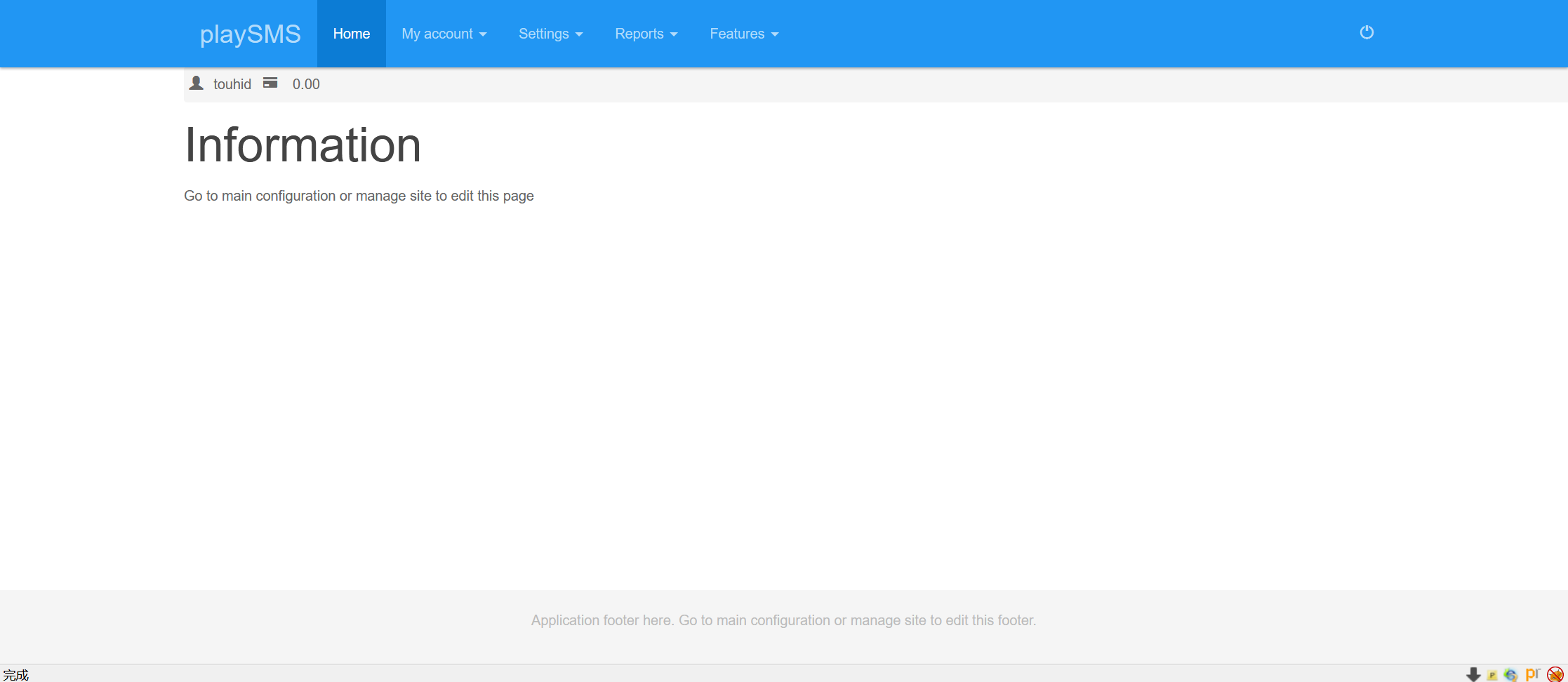Click the crossed-out orange fox icon
Image resolution: width=1568 pixels, height=682 pixels.
click(x=1555, y=674)
